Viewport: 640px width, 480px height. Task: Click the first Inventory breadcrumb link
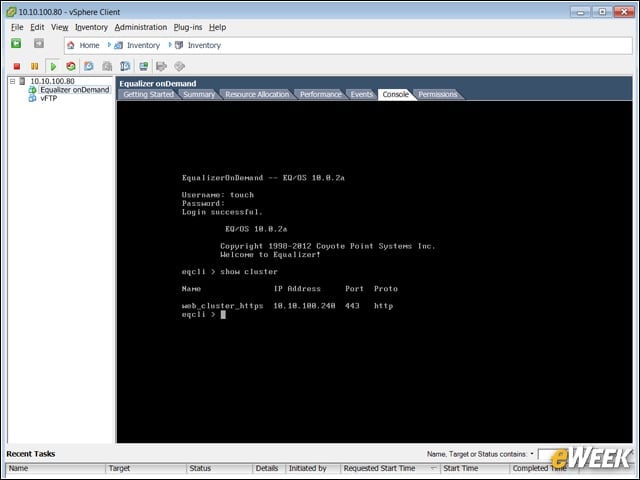click(143, 45)
